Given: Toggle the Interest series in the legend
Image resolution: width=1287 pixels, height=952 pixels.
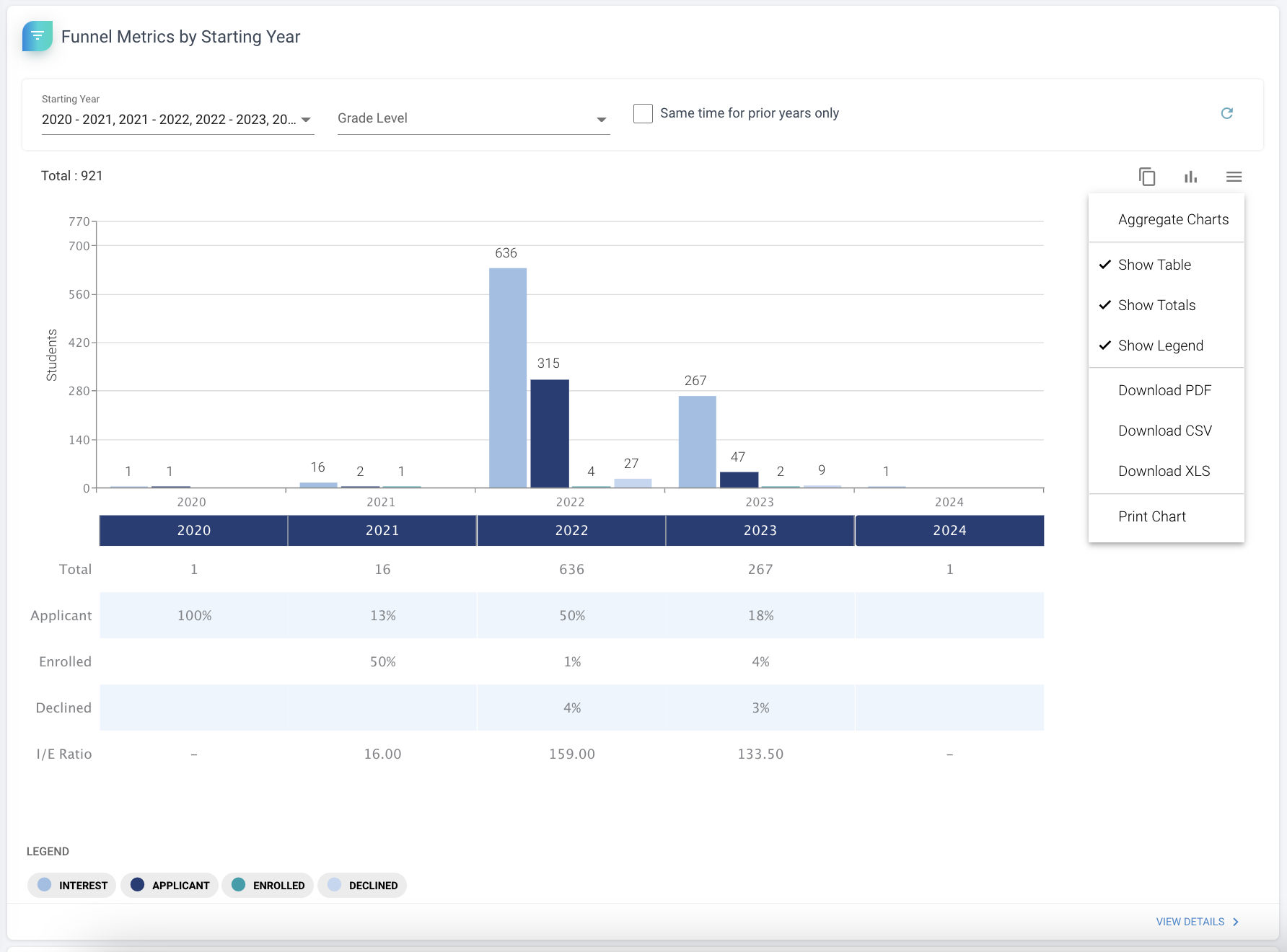Looking at the screenshot, I should point(72,885).
